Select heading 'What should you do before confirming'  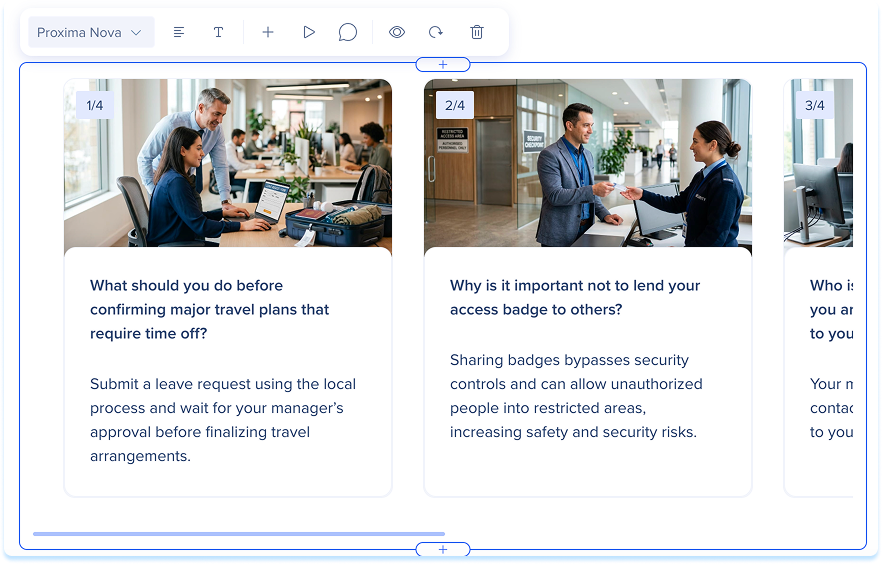(x=209, y=309)
